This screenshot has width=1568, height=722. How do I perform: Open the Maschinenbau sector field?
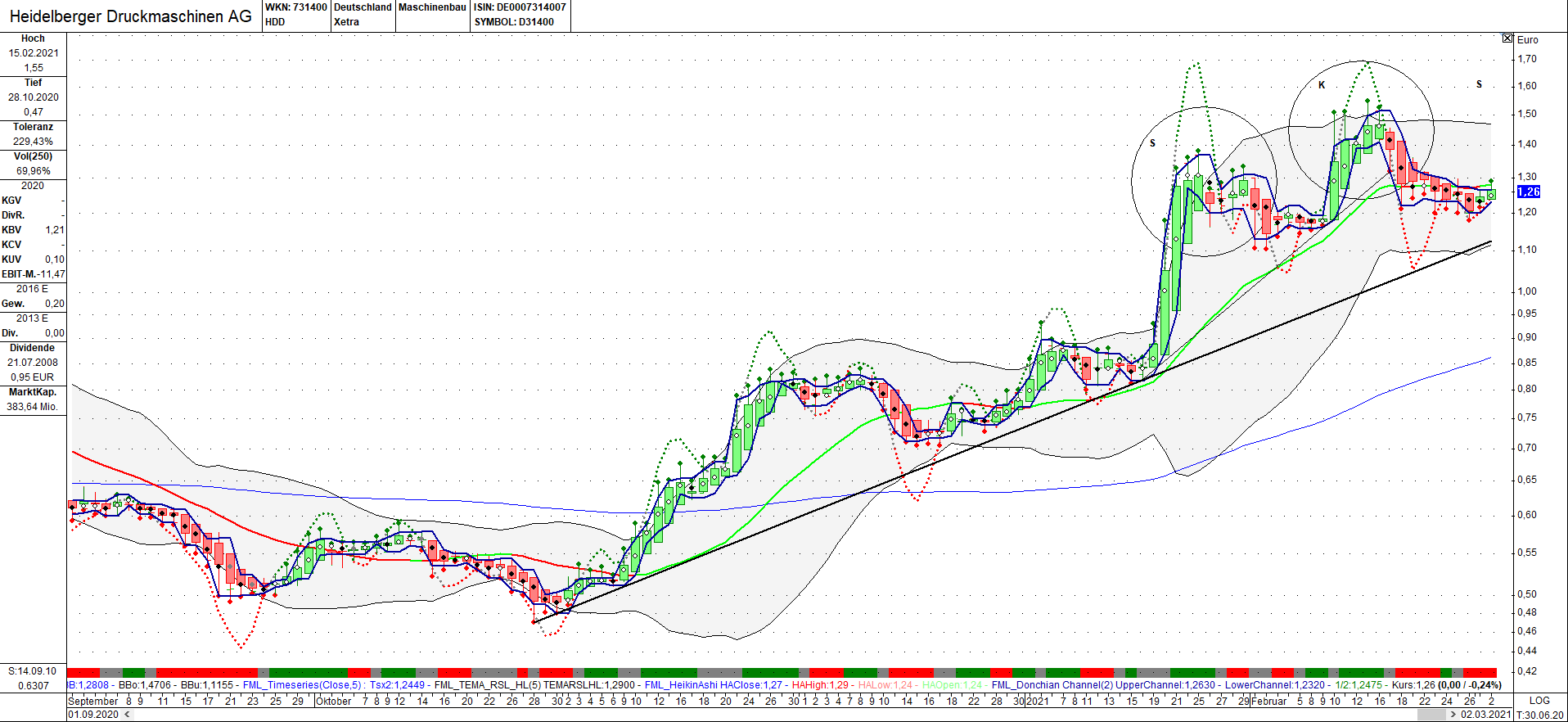pos(432,7)
